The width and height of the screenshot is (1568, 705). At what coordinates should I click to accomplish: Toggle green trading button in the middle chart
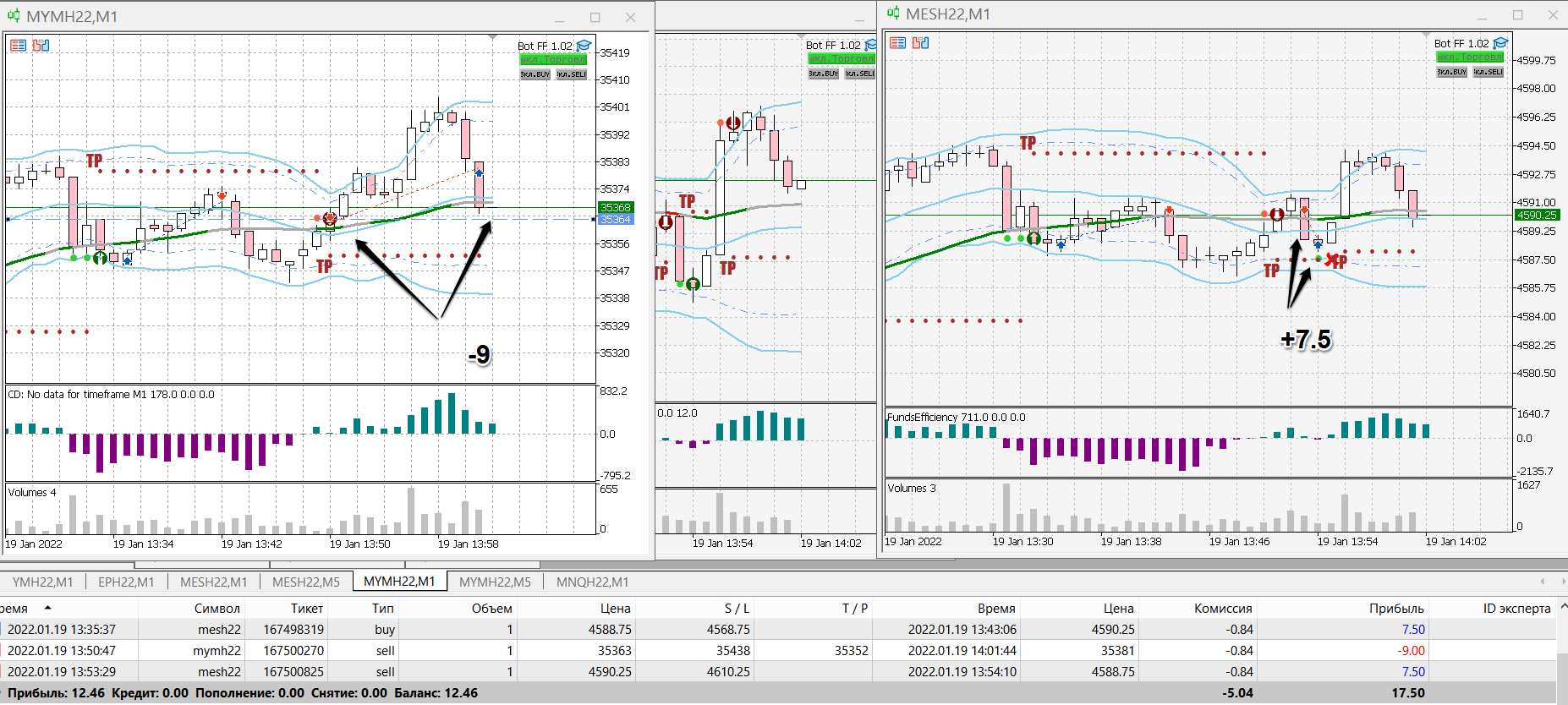(842, 58)
